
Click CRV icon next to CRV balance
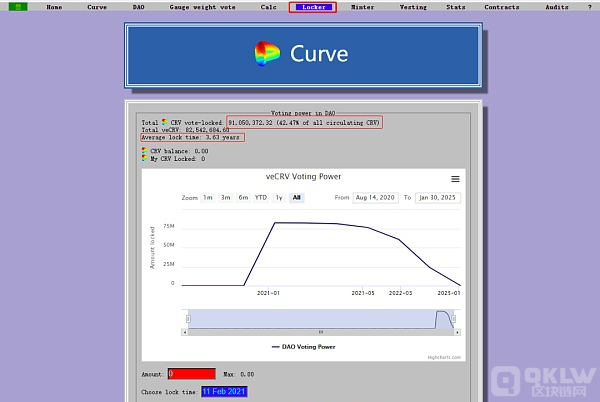coord(145,150)
